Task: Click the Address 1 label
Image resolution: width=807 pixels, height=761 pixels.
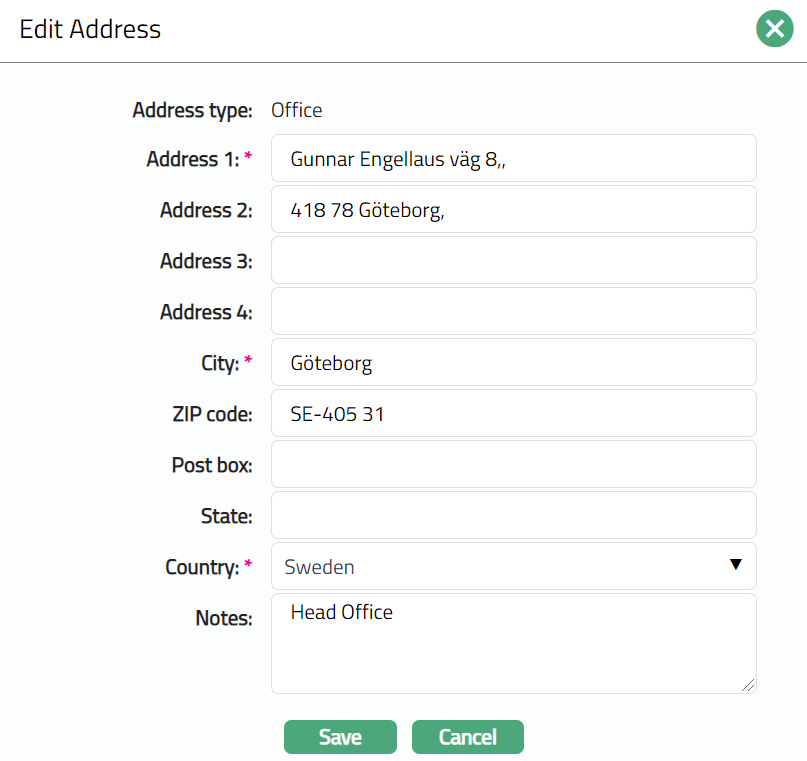Action: (192, 159)
